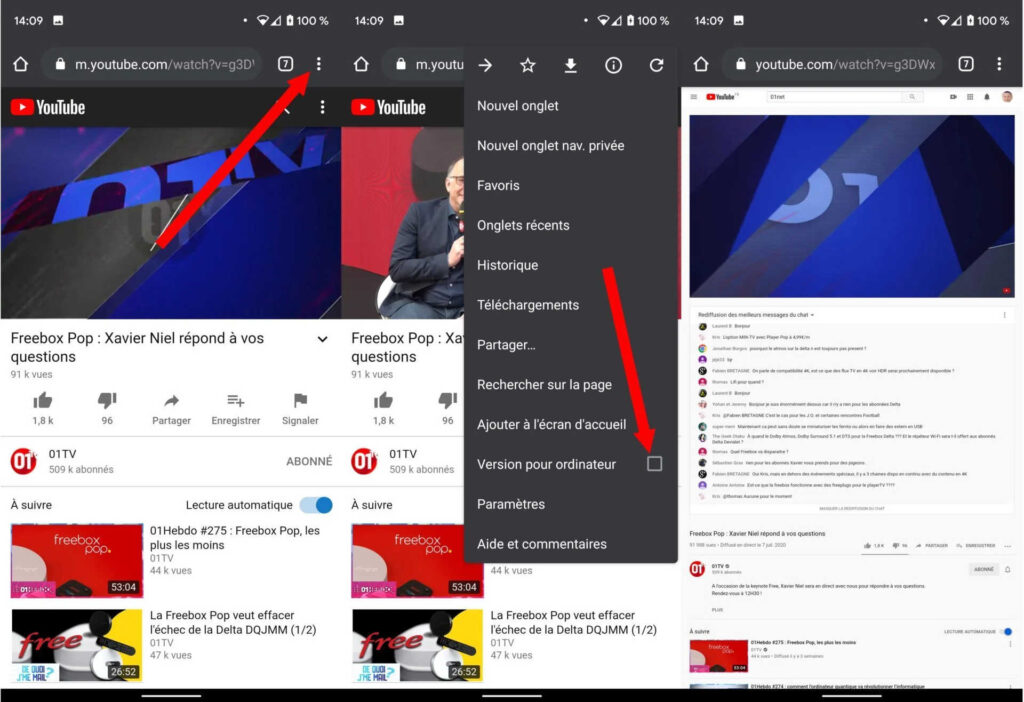Image resolution: width=1024 pixels, height=702 pixels.
Task: Tap Signaler flag icon in left screenshot
Action: click(300, 400)
